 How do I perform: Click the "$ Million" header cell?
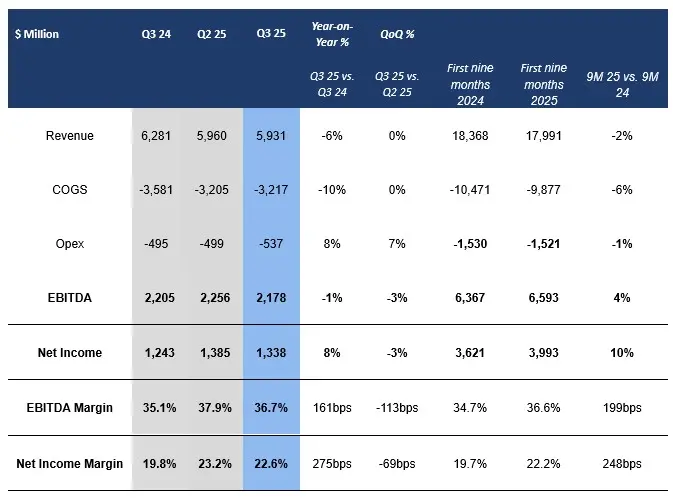(x=38, y=34)
